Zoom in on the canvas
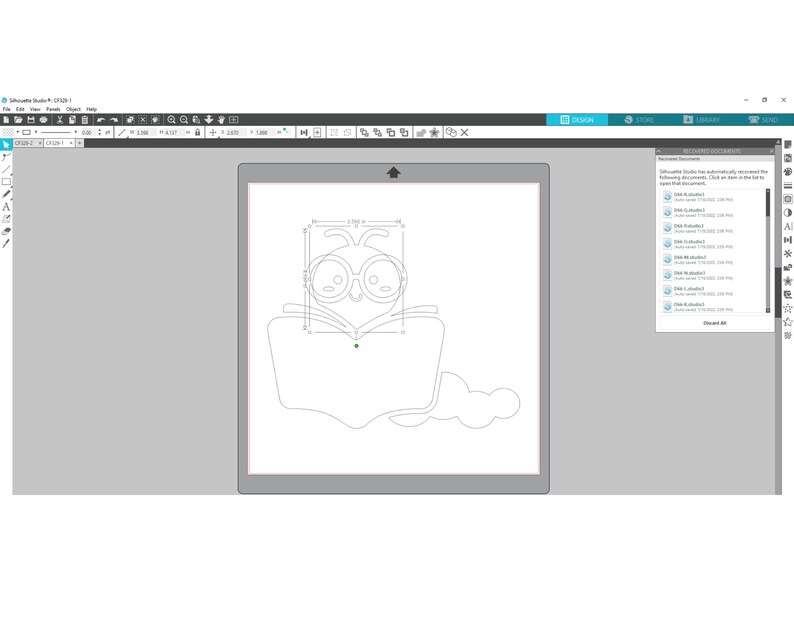 (172, 119)
